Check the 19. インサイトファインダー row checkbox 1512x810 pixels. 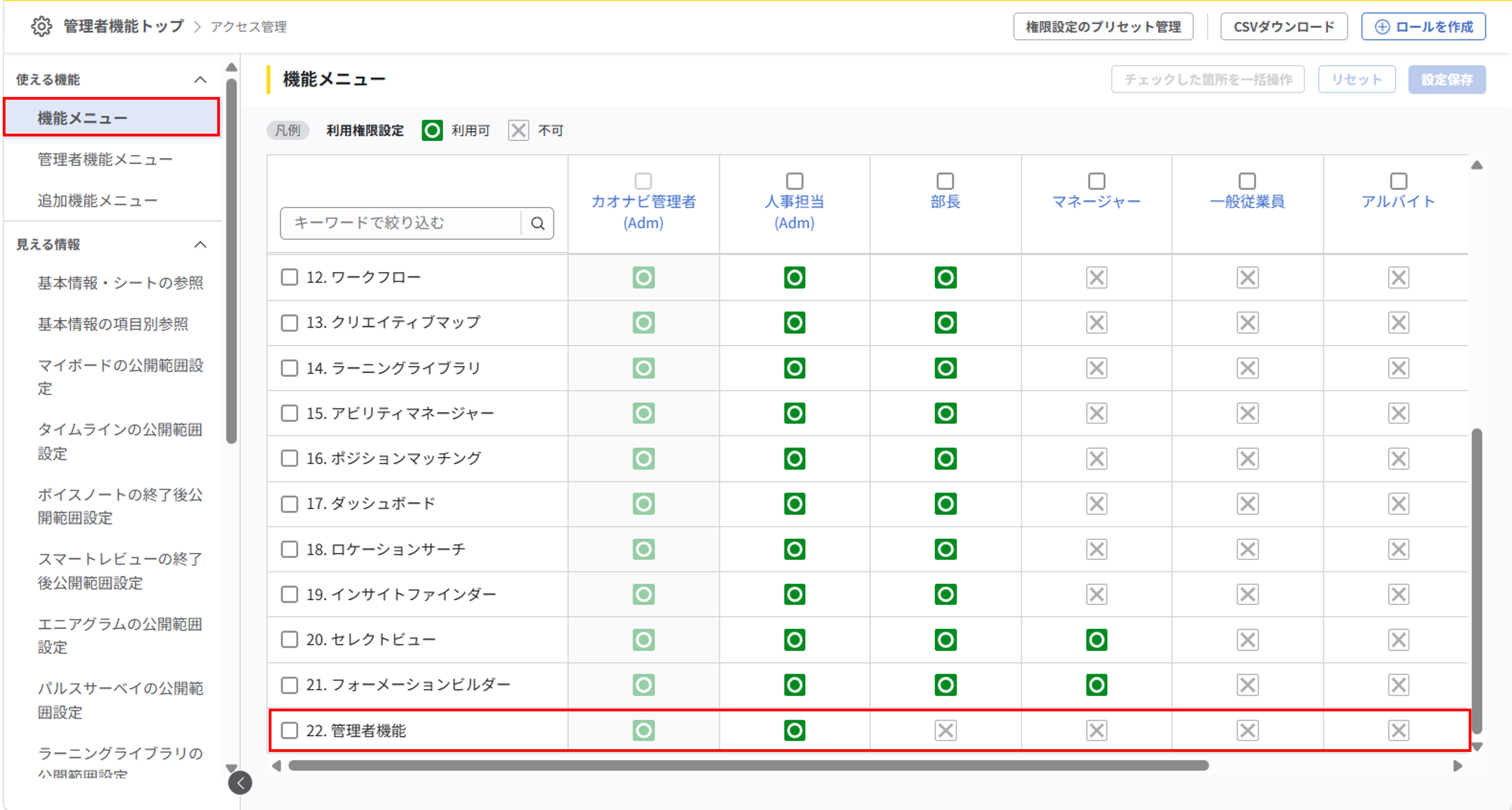point(289,595)
